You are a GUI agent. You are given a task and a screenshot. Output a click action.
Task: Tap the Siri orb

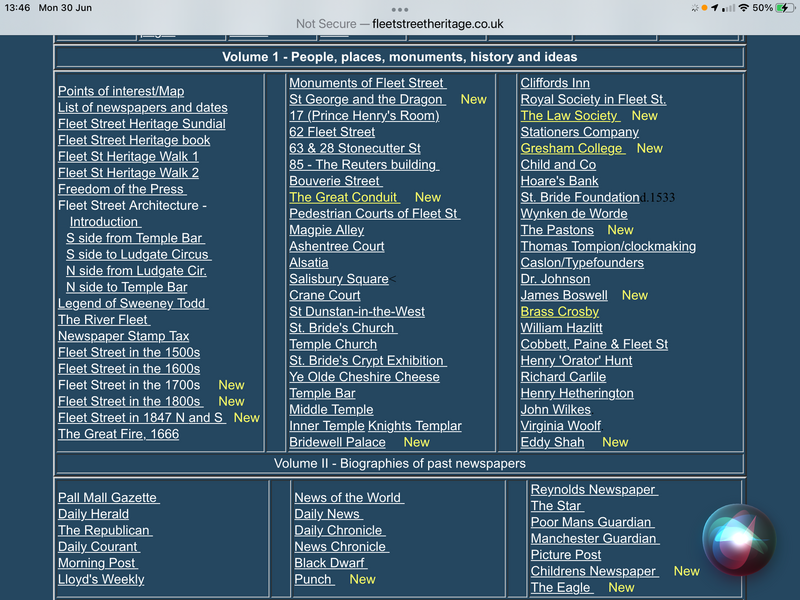point(738,540)
